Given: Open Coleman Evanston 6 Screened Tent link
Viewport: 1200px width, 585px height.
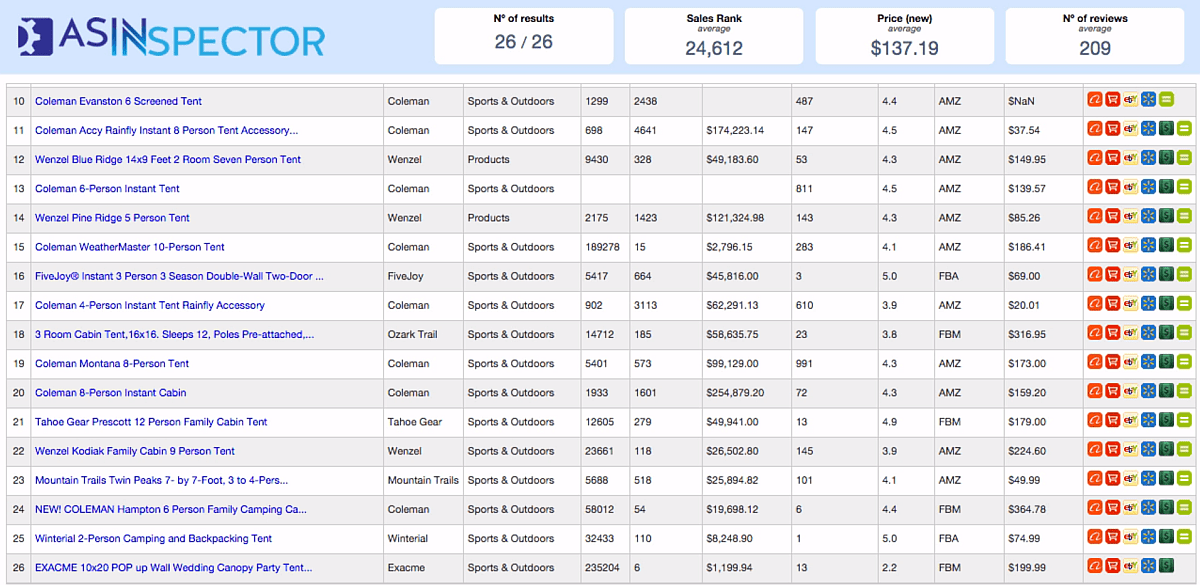Looking at the screenshot, I should coord(118,101).
